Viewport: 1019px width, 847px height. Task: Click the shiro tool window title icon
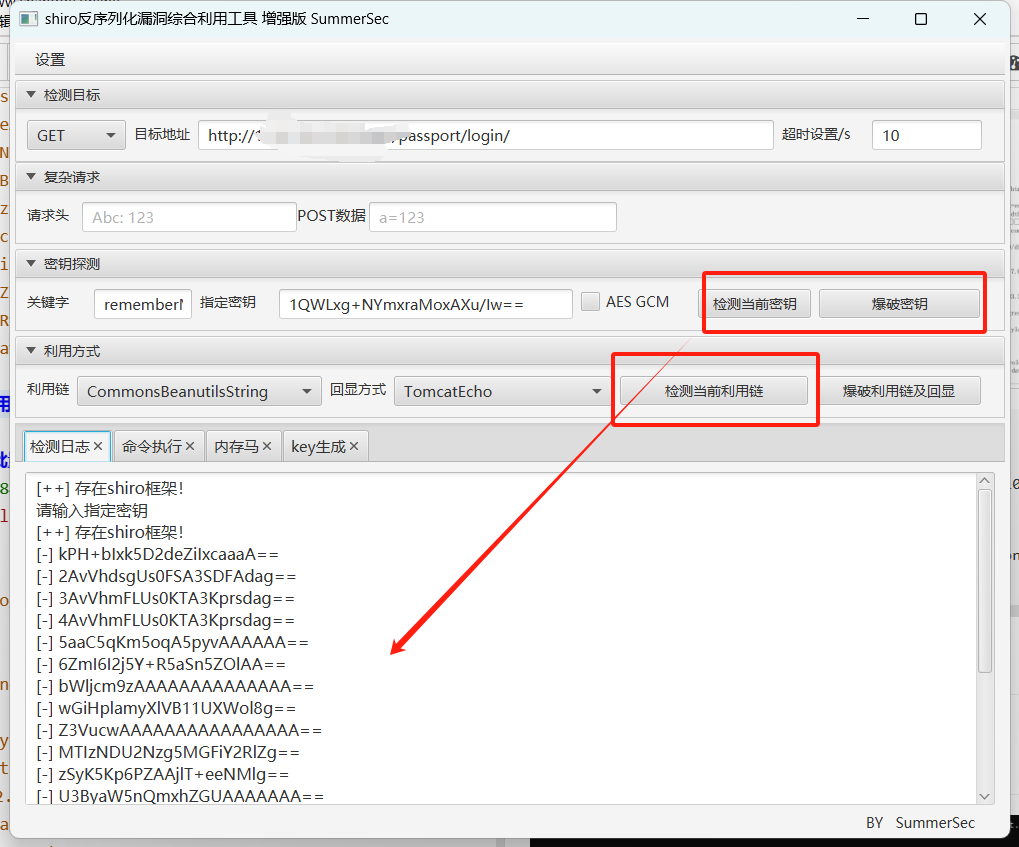[29, 18]
